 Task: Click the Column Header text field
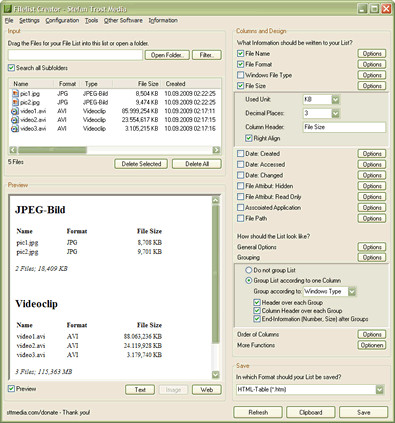[344, 127]
